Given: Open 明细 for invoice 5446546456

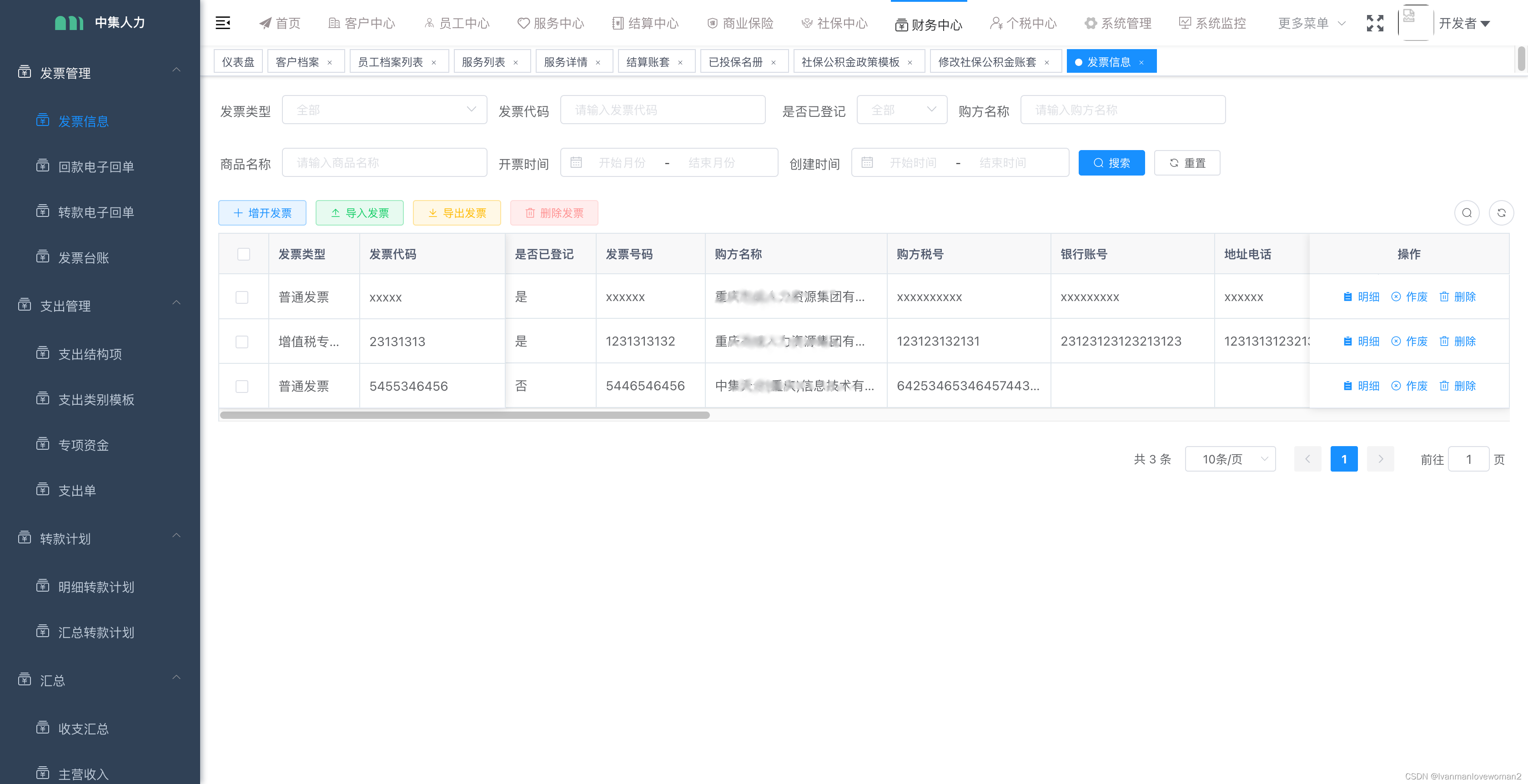Looking at the screenshot, I should 1361,386.
